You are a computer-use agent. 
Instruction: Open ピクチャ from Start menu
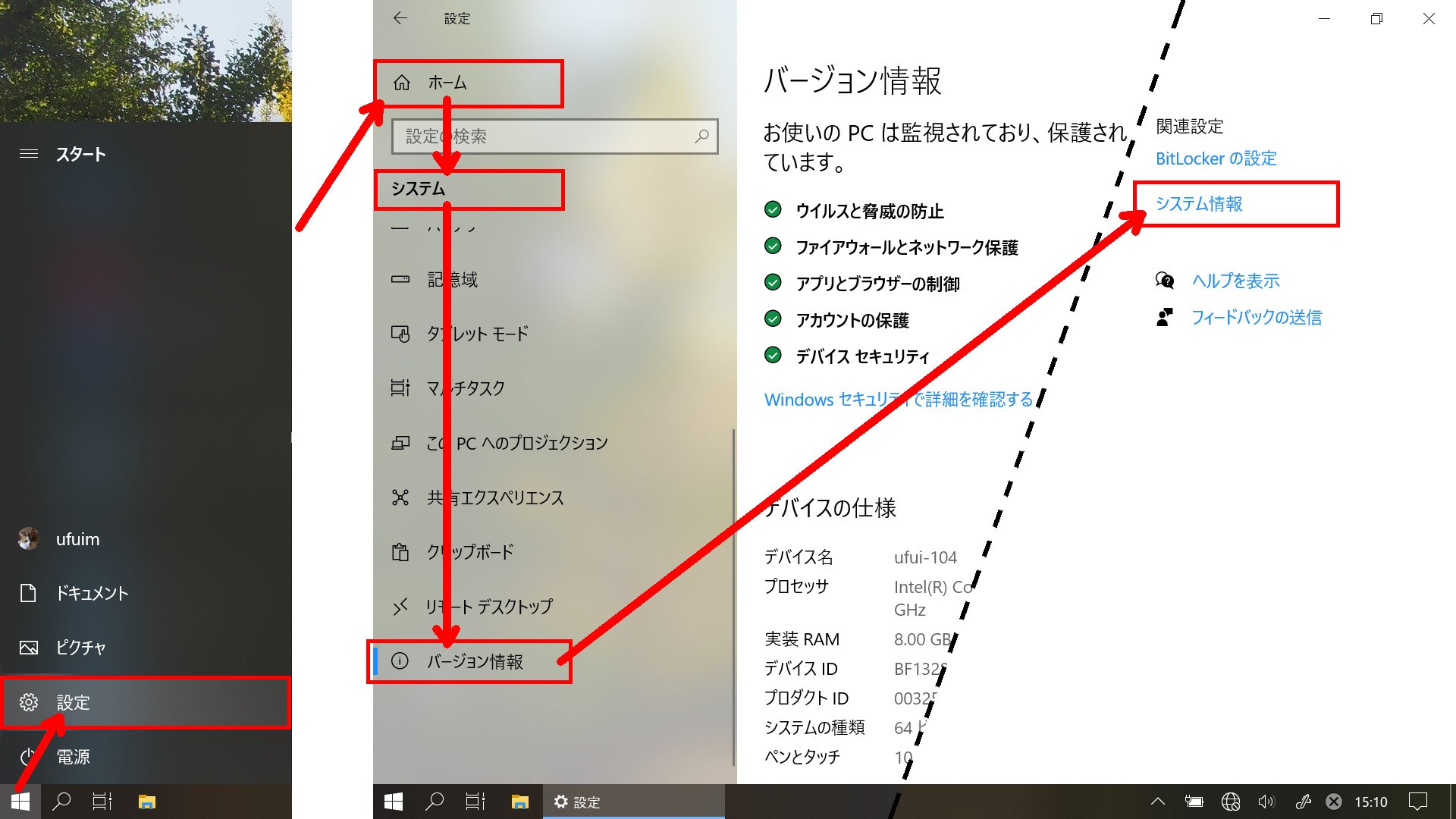click(146, 648)
